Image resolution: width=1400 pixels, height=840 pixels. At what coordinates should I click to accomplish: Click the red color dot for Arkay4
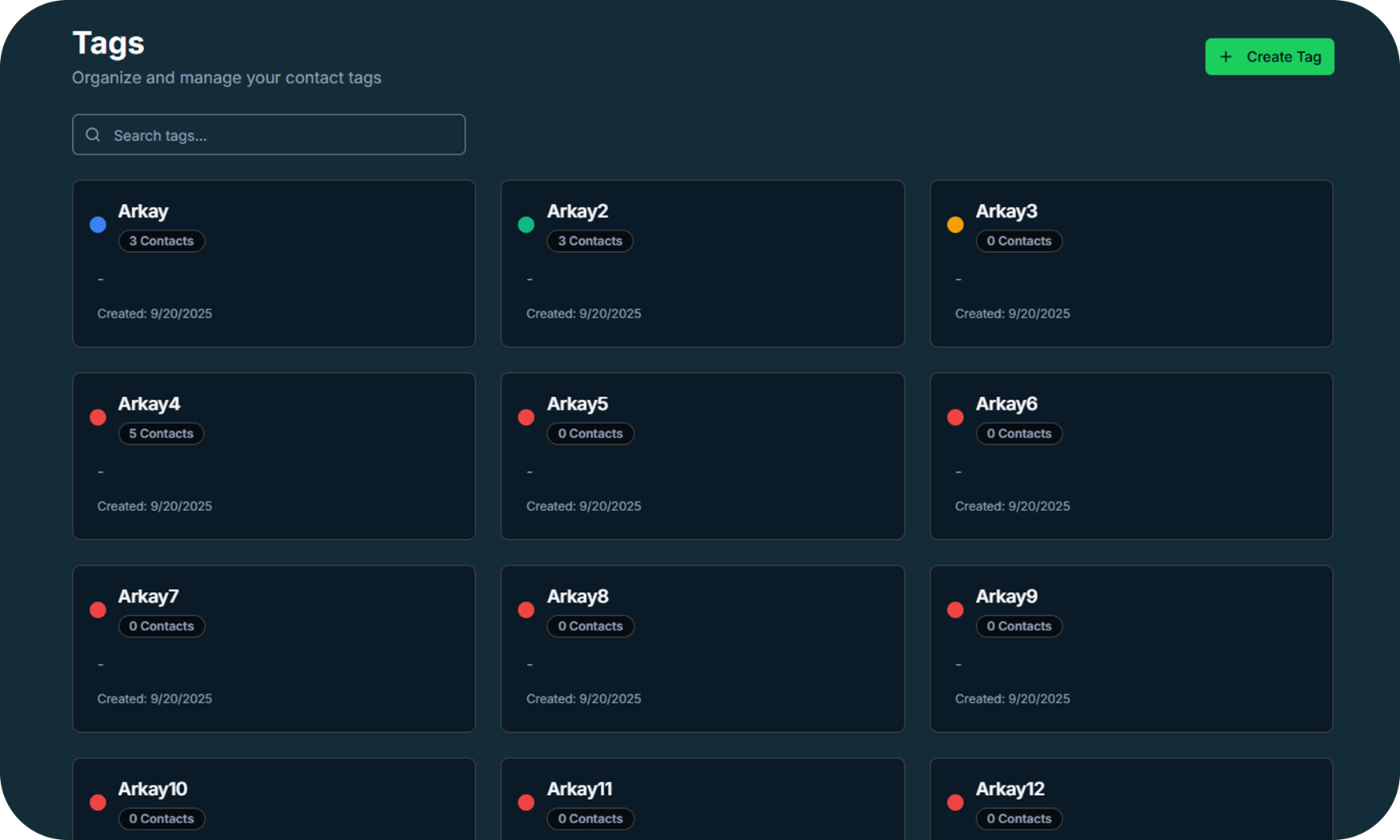pyautogui.click(x=98, y=418)
